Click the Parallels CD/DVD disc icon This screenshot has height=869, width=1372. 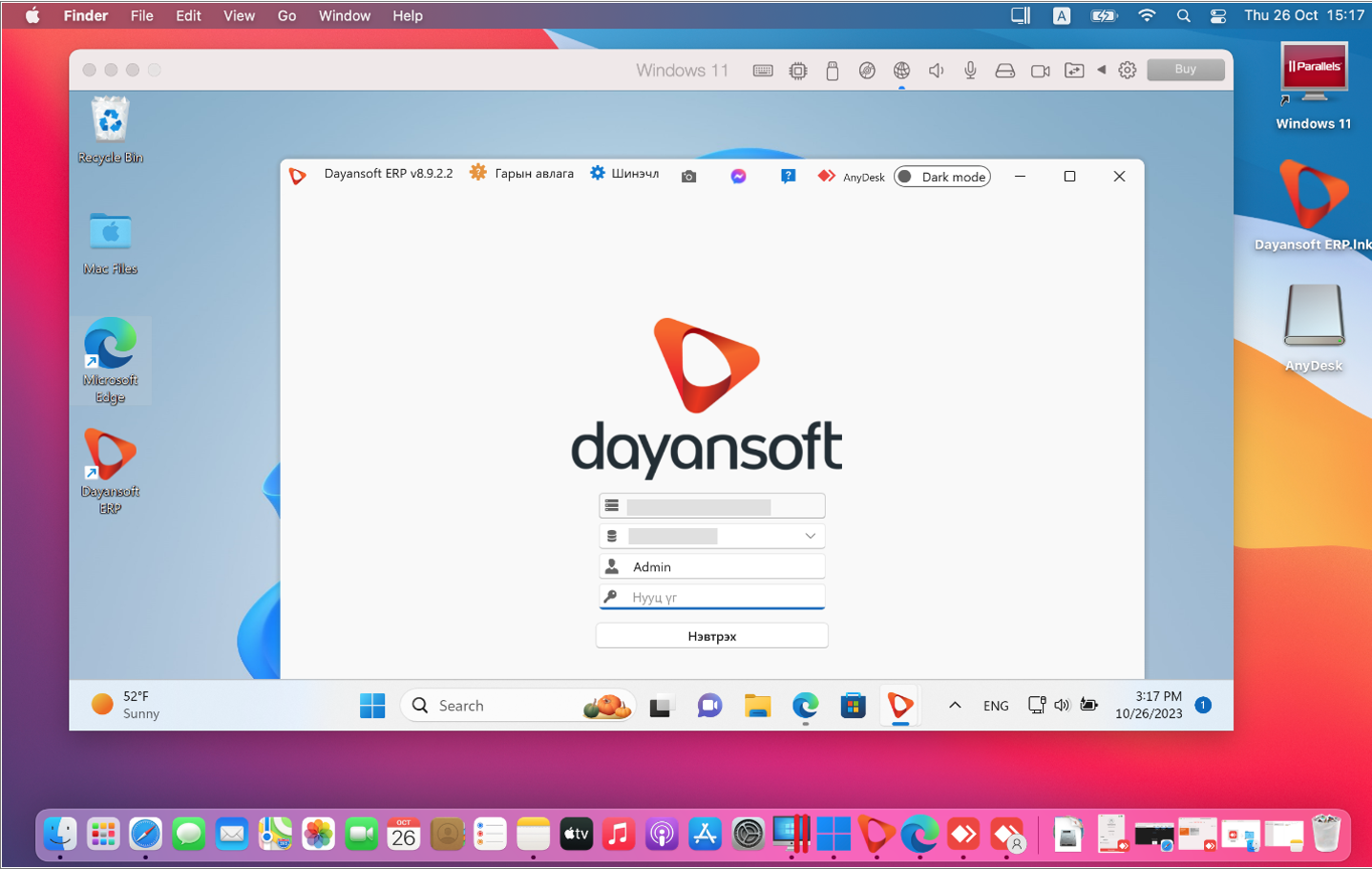[x=867, y=71]
